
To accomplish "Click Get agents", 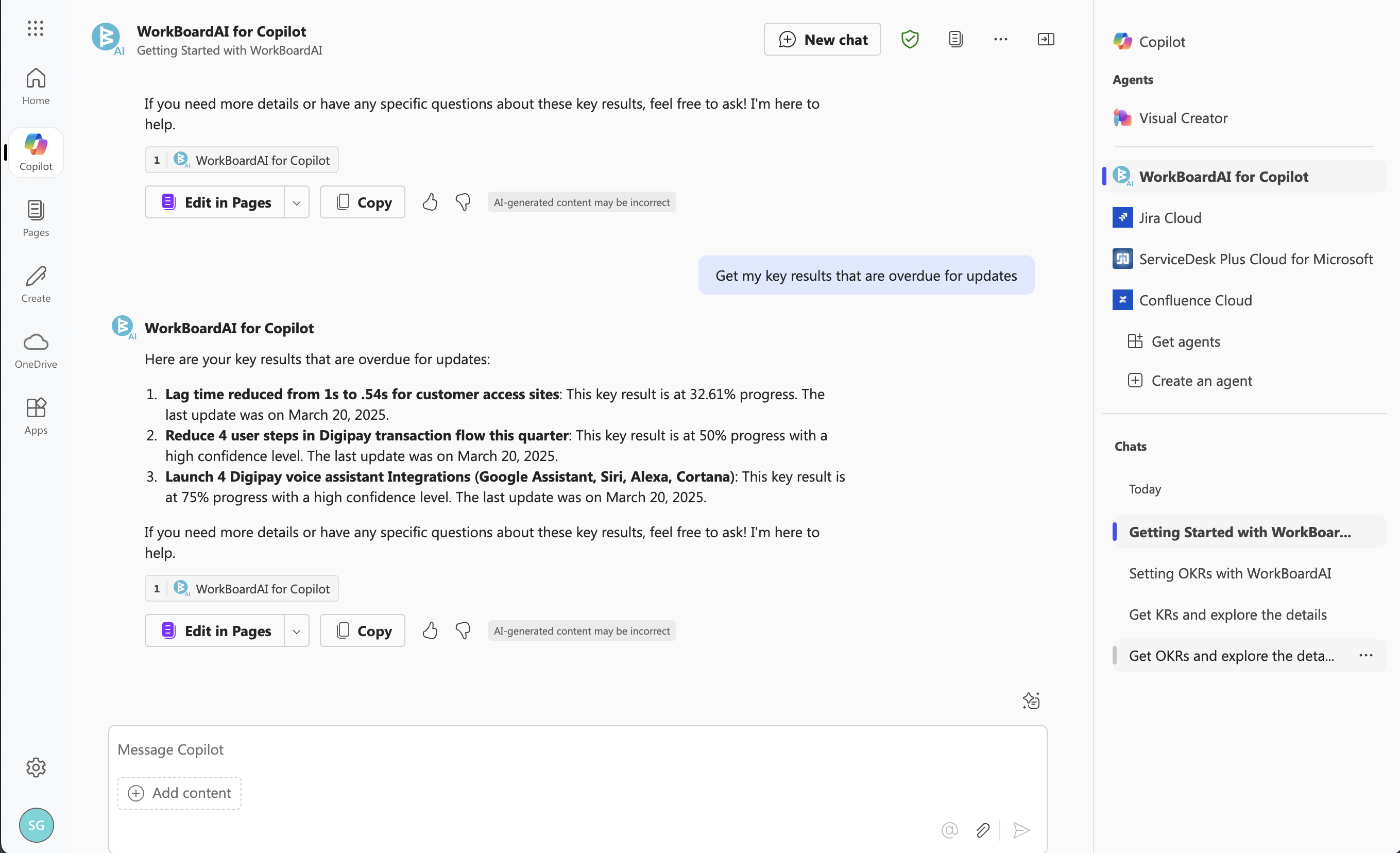I will click(x=1174, y=341).
